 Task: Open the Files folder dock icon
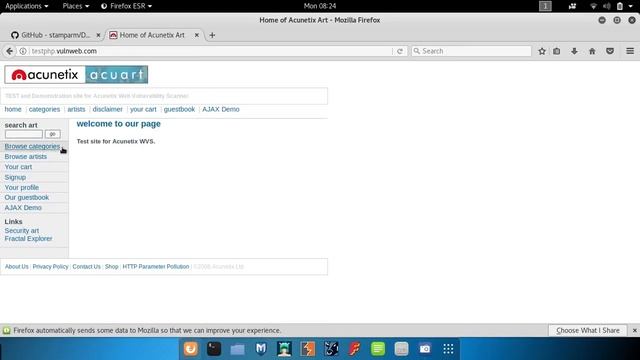coord(237,349)
